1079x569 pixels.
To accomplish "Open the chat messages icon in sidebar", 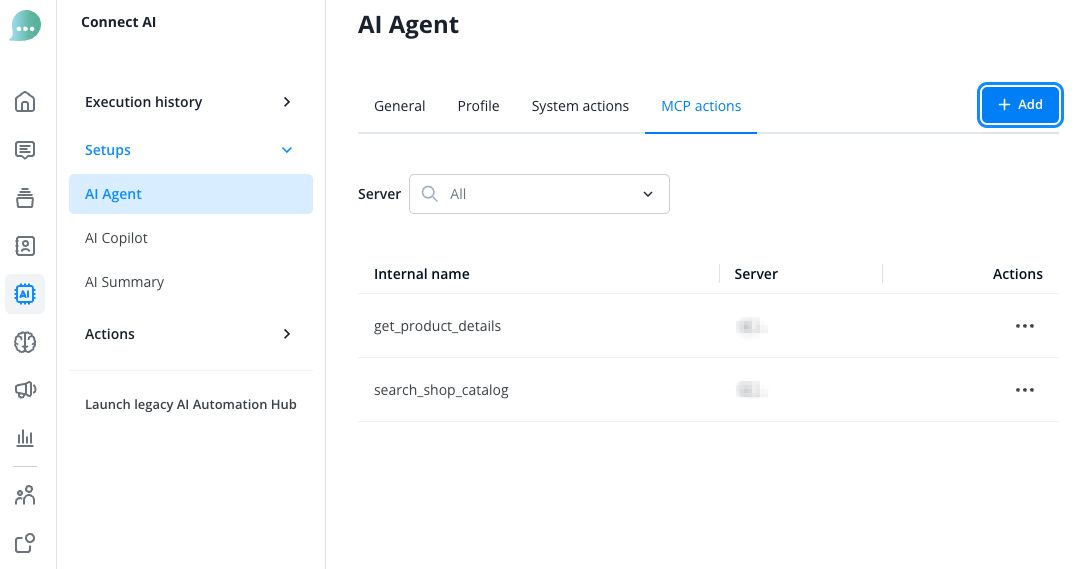I will tap(25, 150).
